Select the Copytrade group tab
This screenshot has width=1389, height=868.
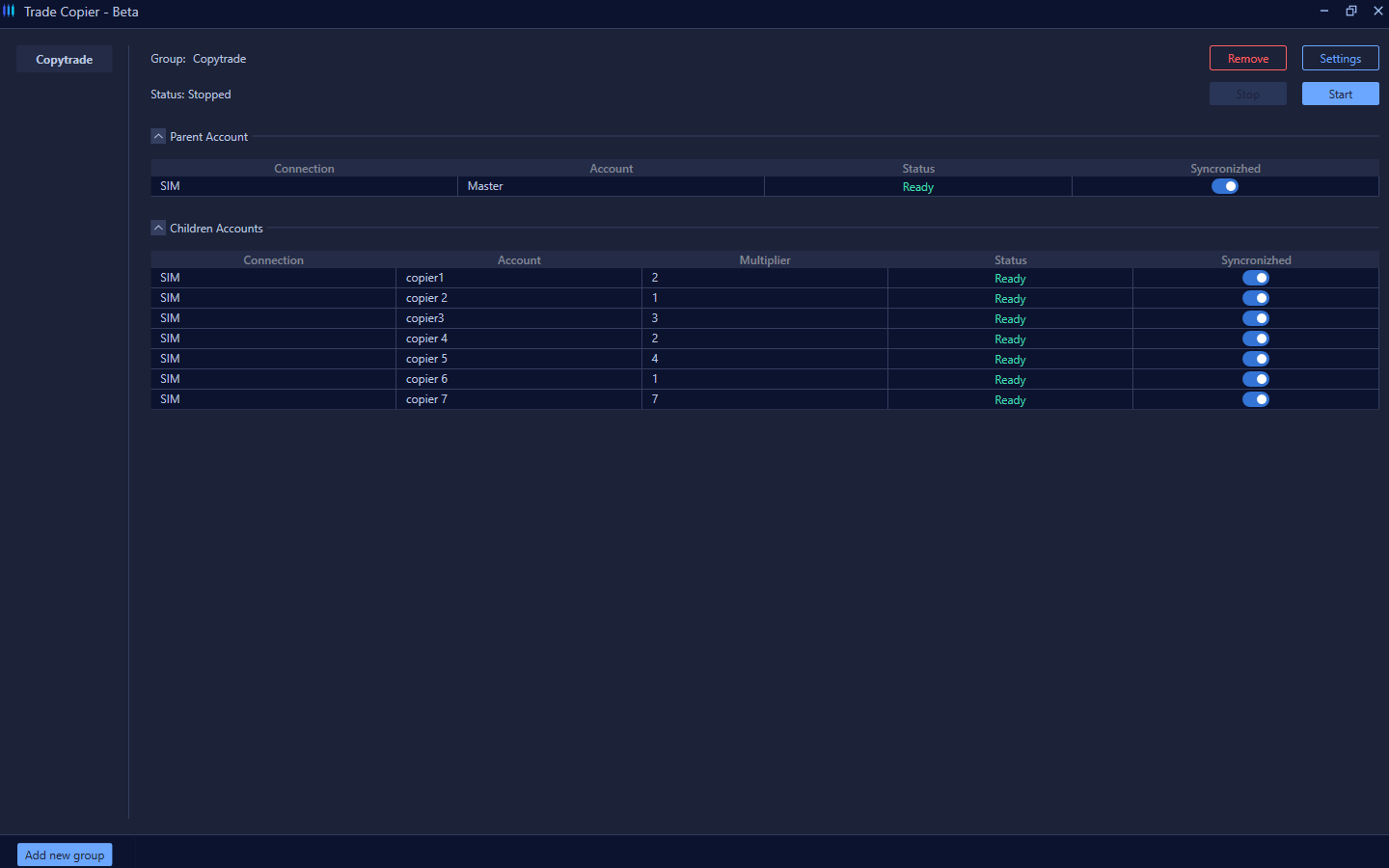tap(65, 60)
